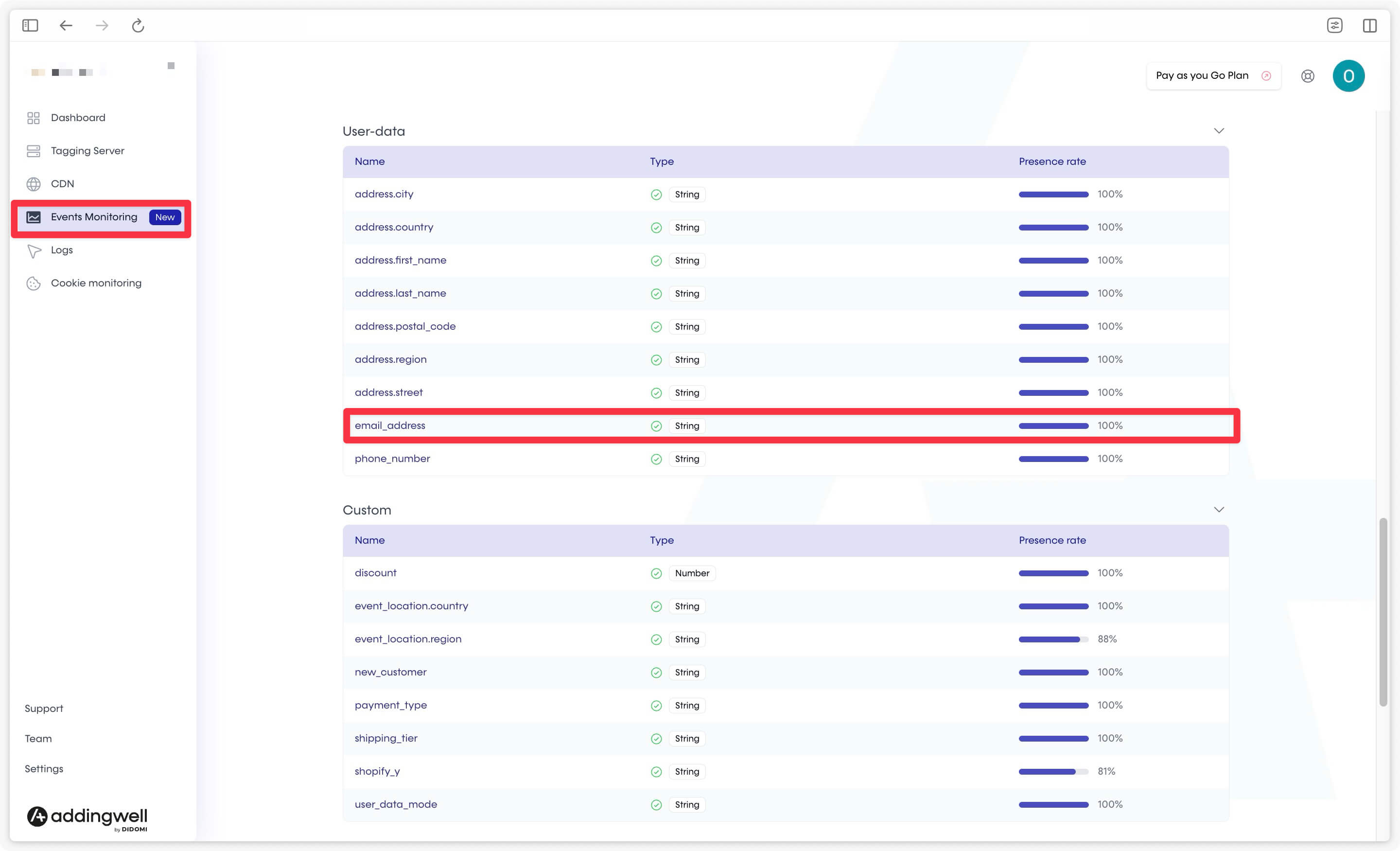This screenshot has width=1400, height=851.
Task: Click the User-data Presence rate column header
Action: tap(1052, 161)
